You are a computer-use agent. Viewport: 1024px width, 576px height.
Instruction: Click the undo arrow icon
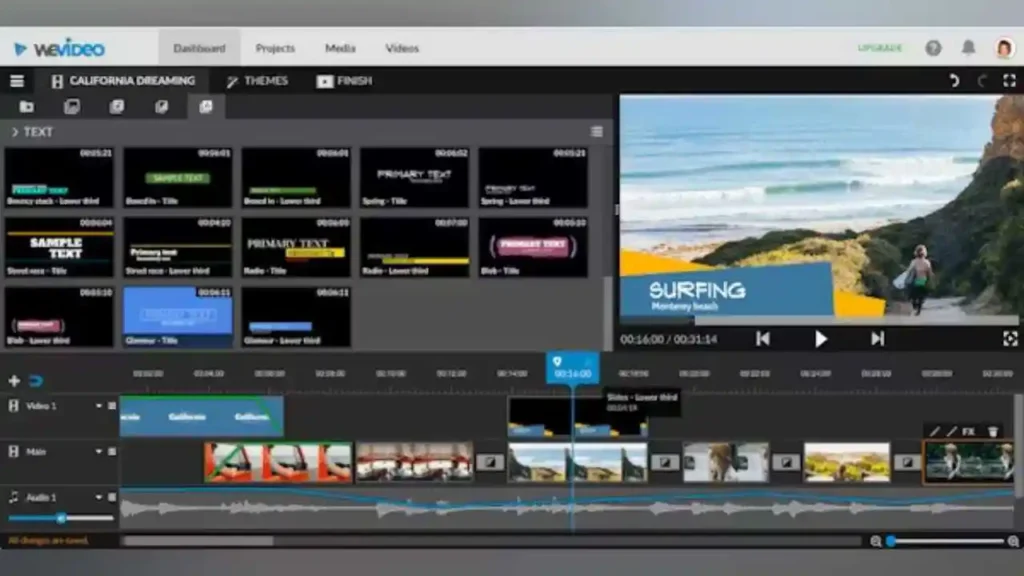pyautogui.click(x=954, y=81)
